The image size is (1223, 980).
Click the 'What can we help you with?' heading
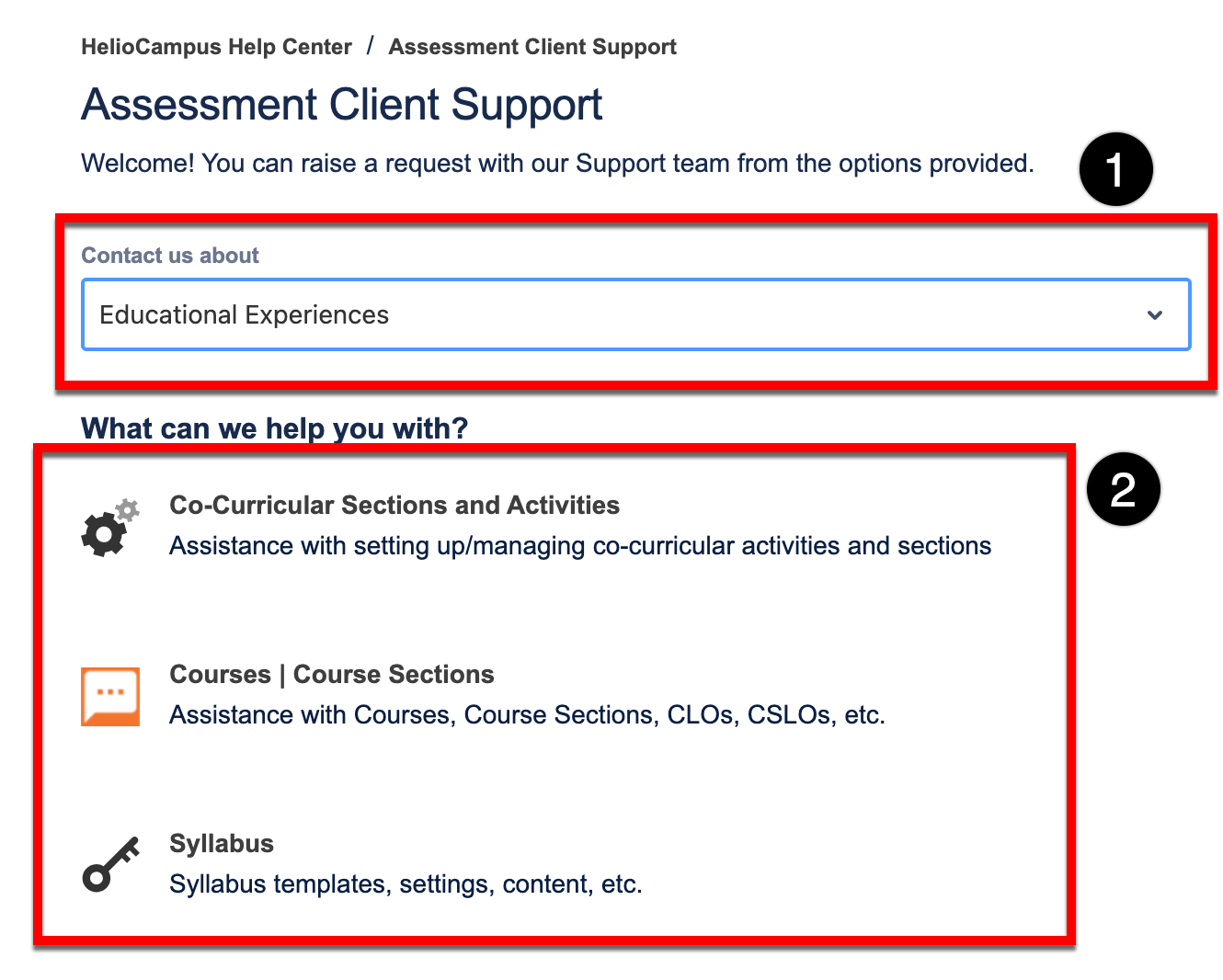pyautogui.click(x=274, y=428)
